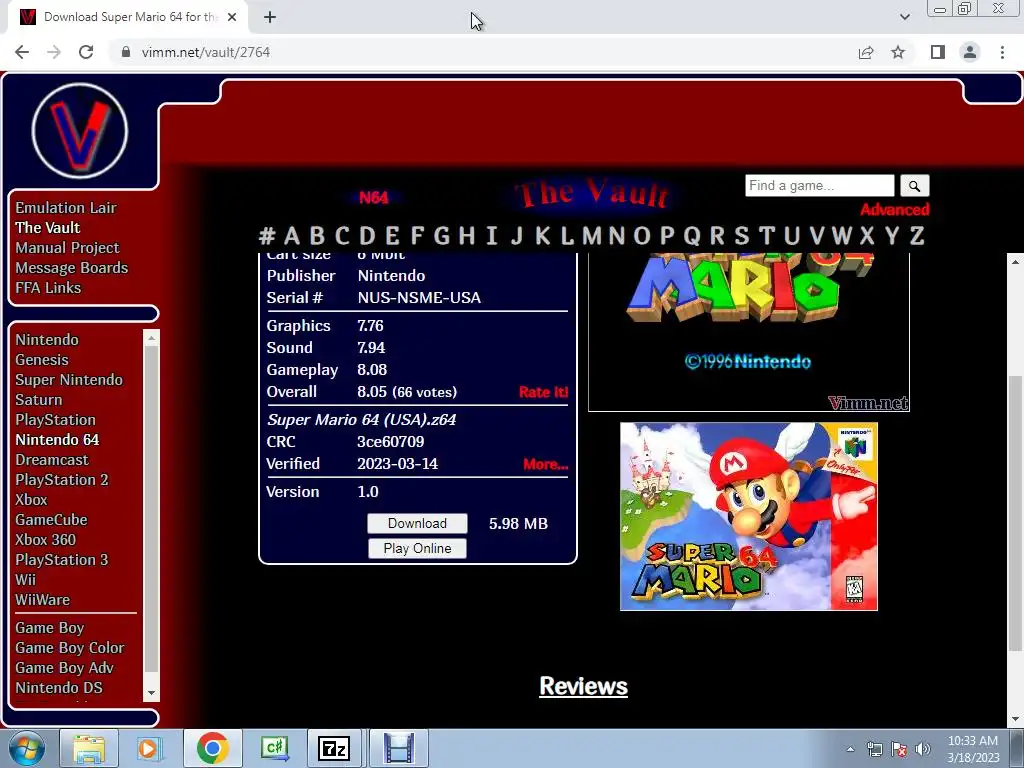Expand the tab search chevron
Image resolution: width=1024 pixels, height=768 pixels.
point(904,17)
